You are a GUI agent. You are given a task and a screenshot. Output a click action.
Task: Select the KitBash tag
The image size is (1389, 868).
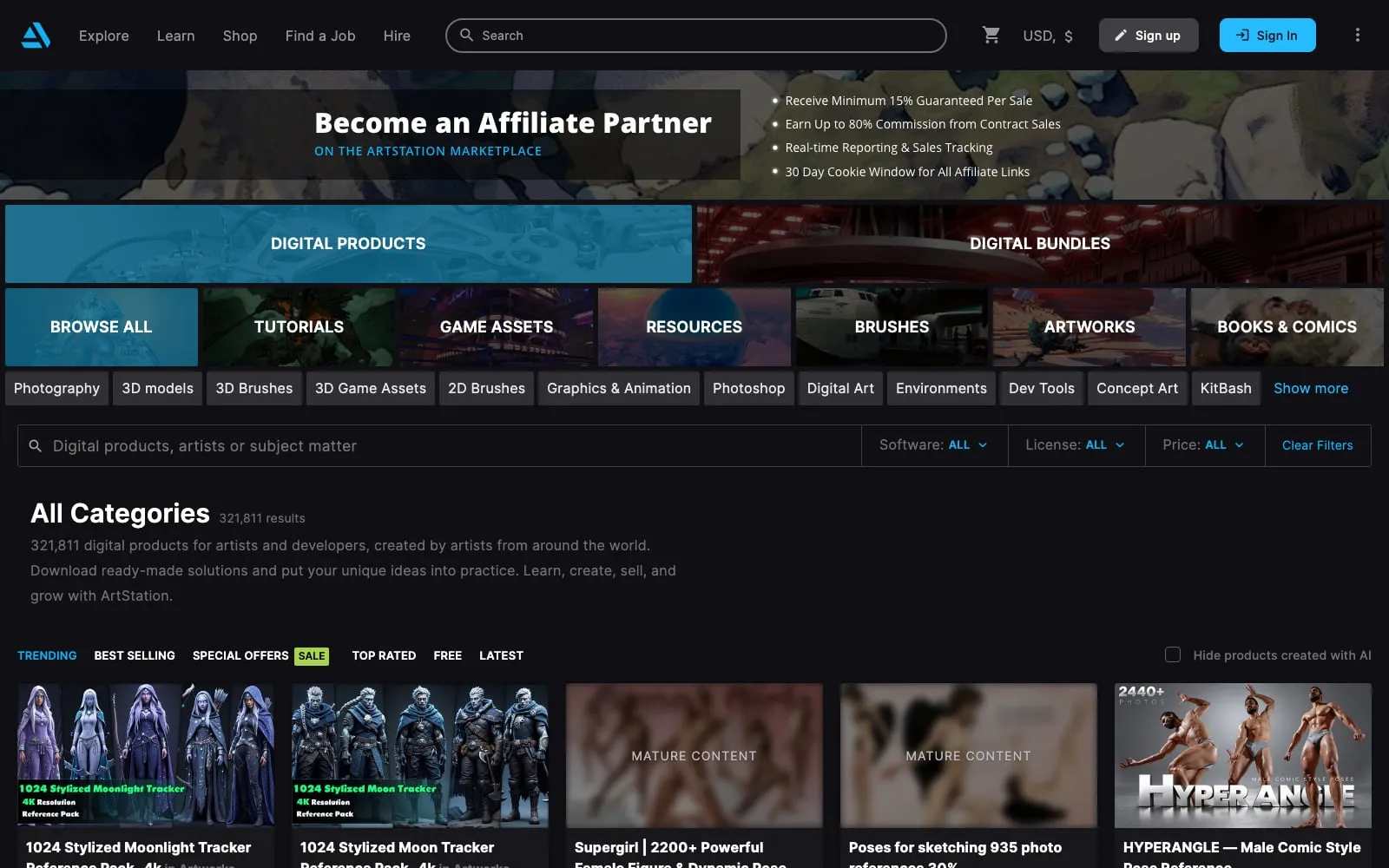[1226, 388]
